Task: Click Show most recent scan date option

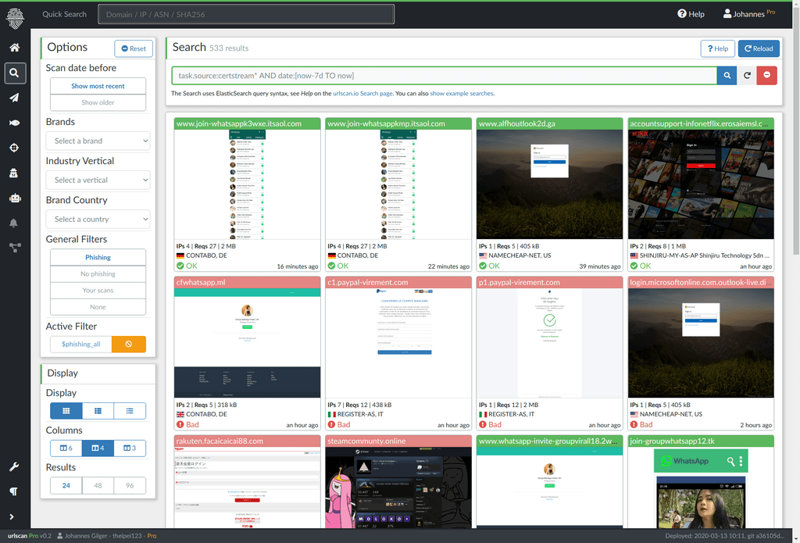Action: (98, 86)
